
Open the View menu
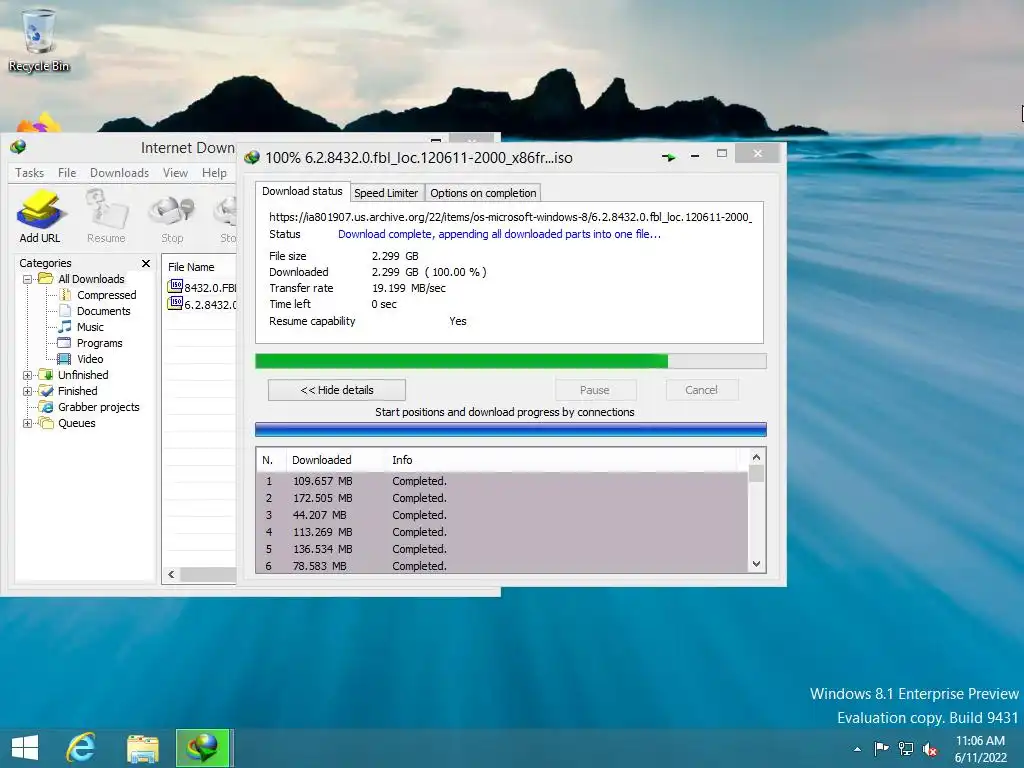click(x=175, y=172)
